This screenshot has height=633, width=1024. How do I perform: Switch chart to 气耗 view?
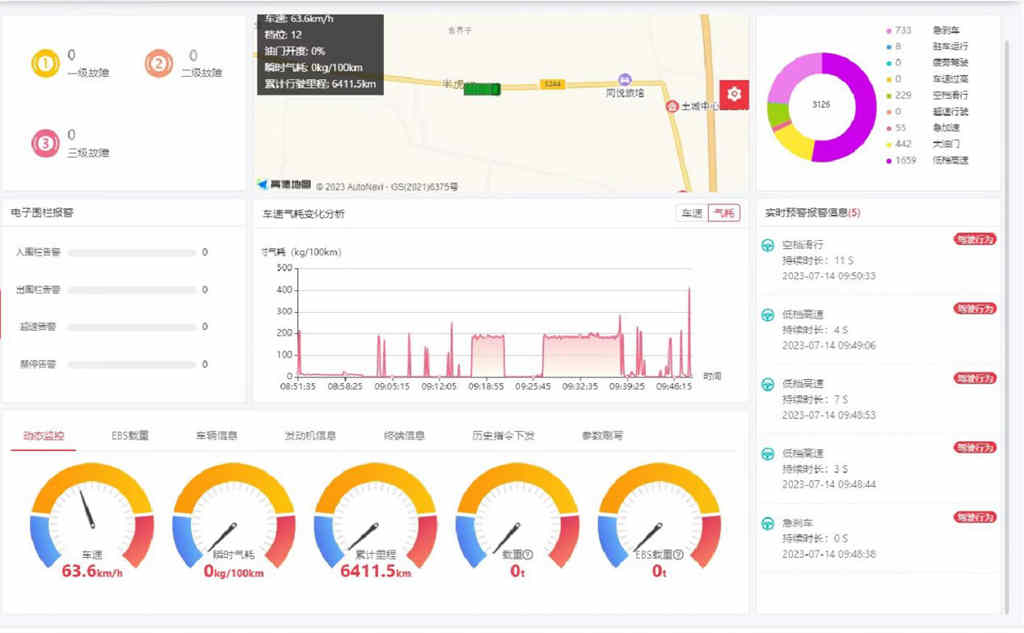[723, 213]
